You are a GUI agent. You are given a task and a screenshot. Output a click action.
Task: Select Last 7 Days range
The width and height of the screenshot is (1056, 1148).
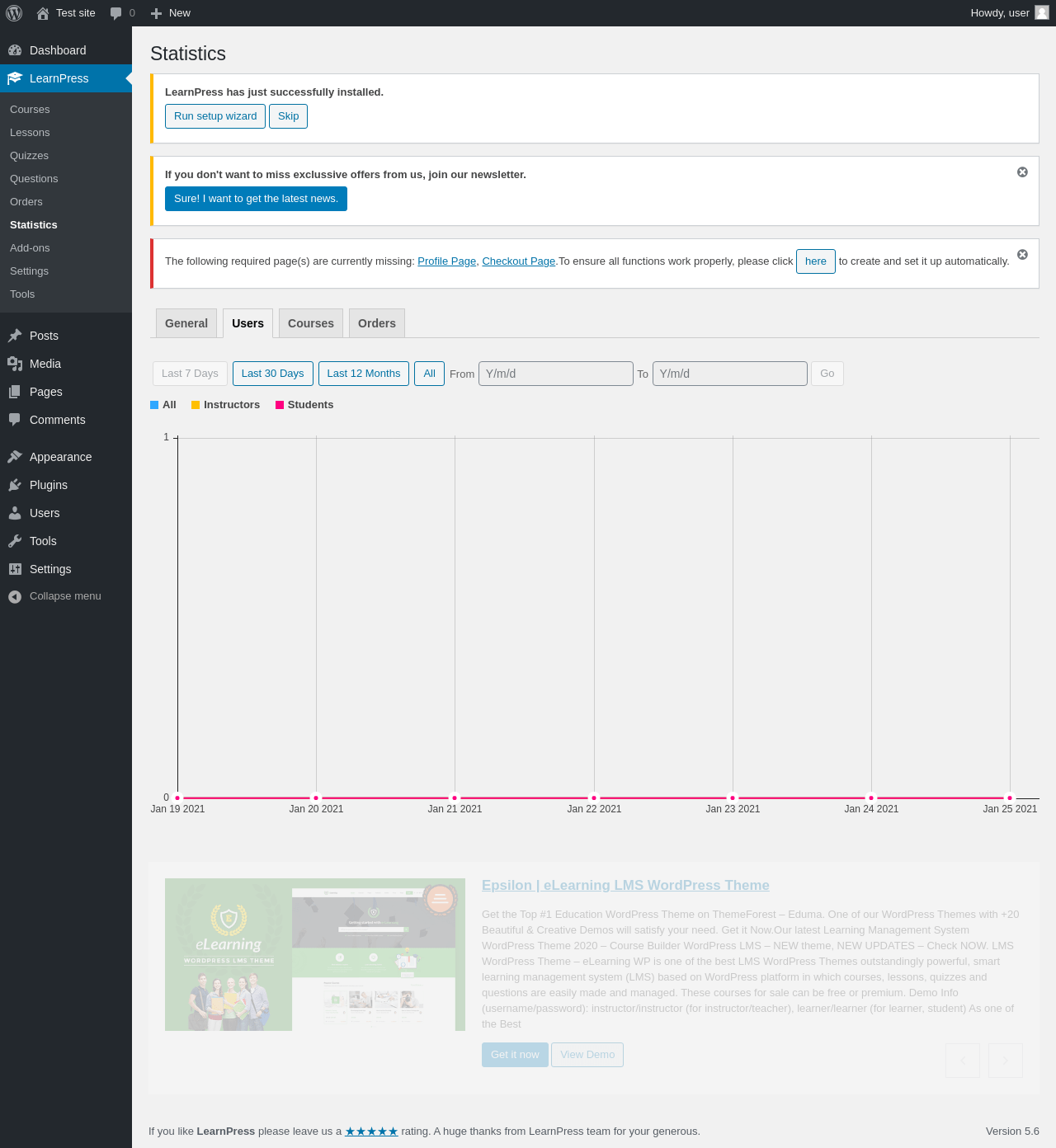(190, 374)
